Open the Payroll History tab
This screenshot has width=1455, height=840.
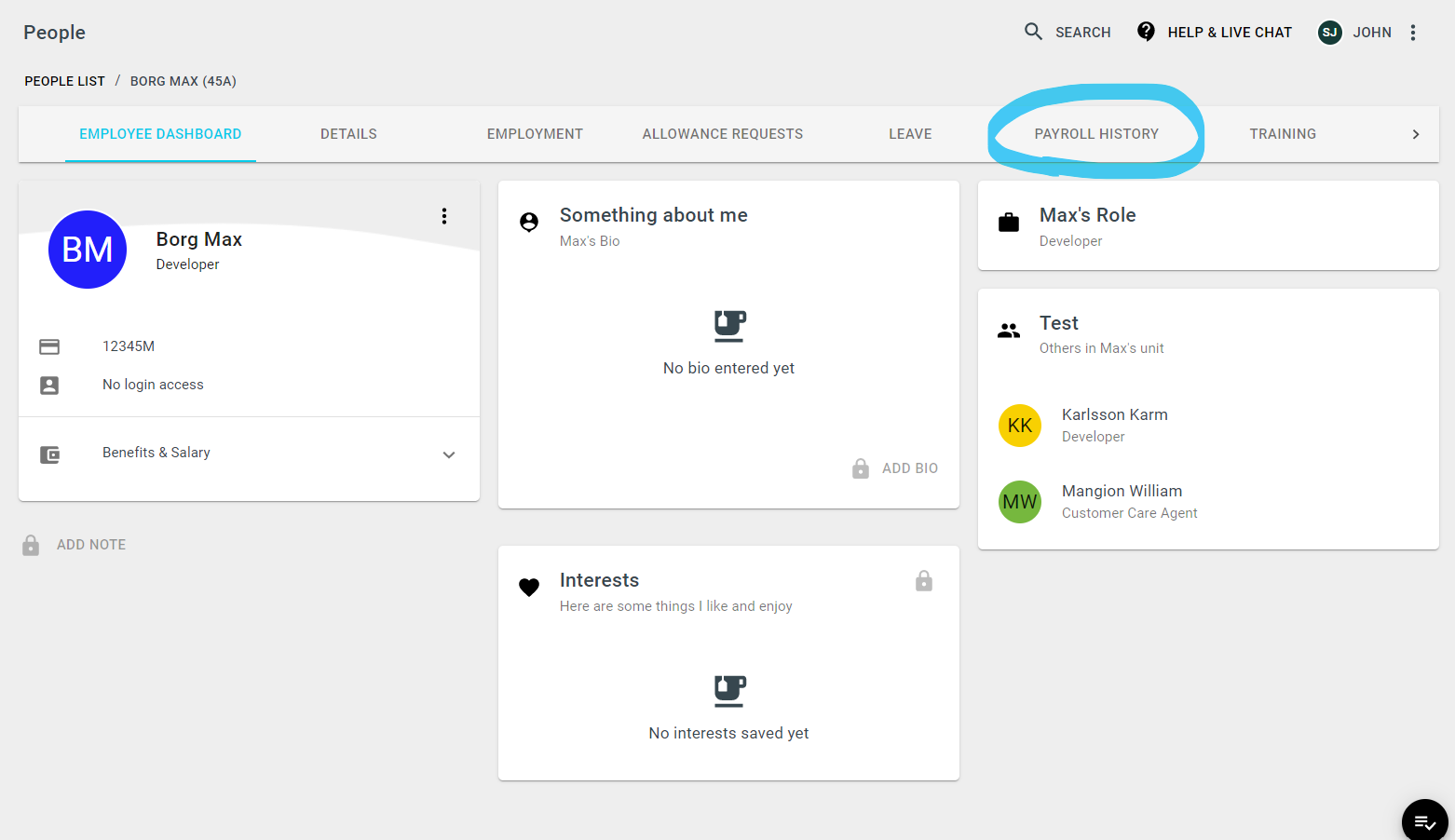[1096, 134]
